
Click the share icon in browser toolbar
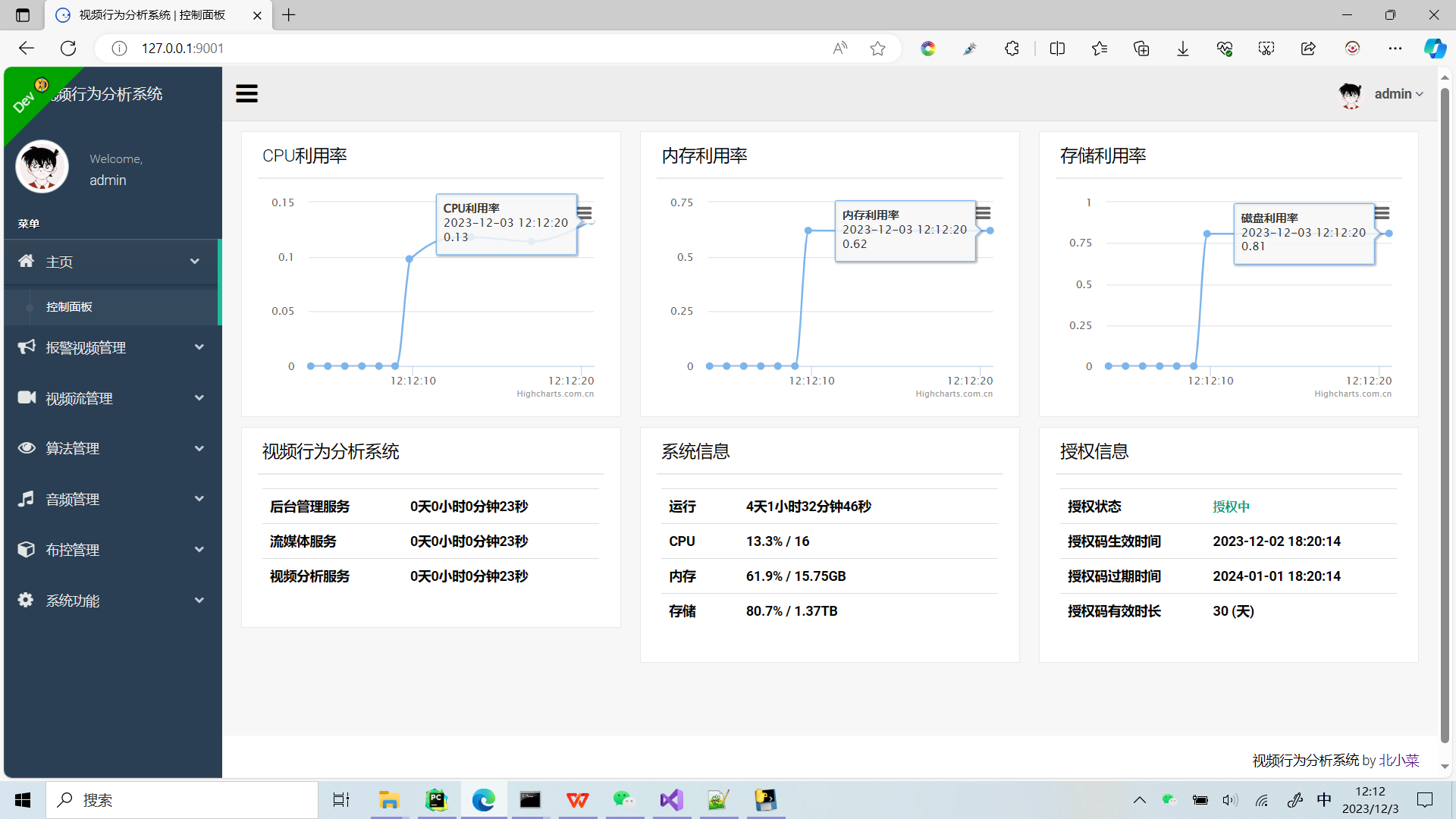click(1308, 49)
